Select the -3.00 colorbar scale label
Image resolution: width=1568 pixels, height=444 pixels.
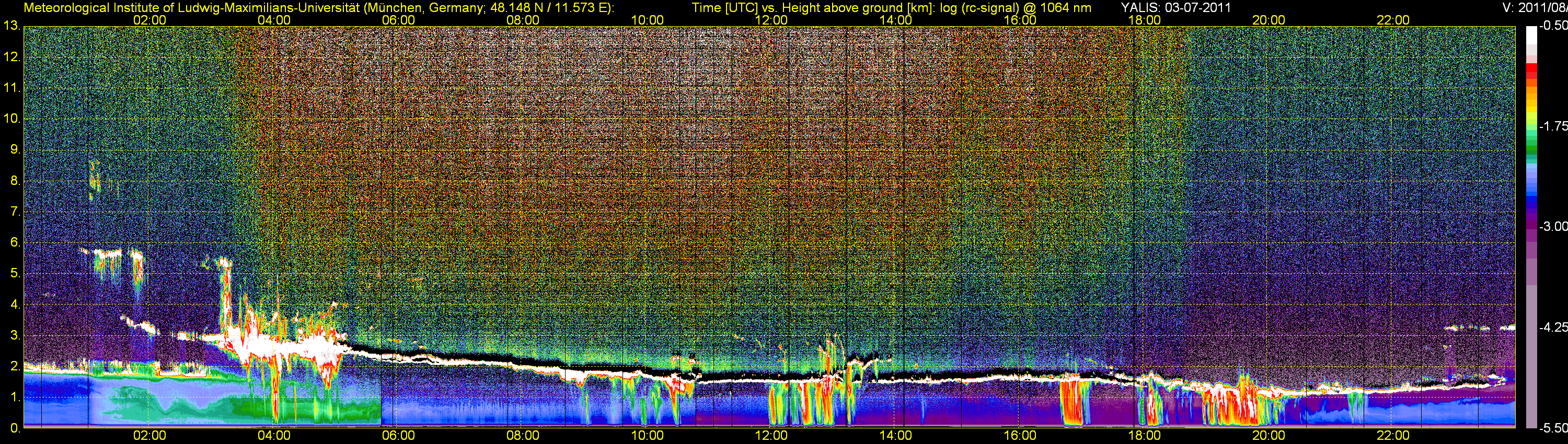[x=1553, y=227]
